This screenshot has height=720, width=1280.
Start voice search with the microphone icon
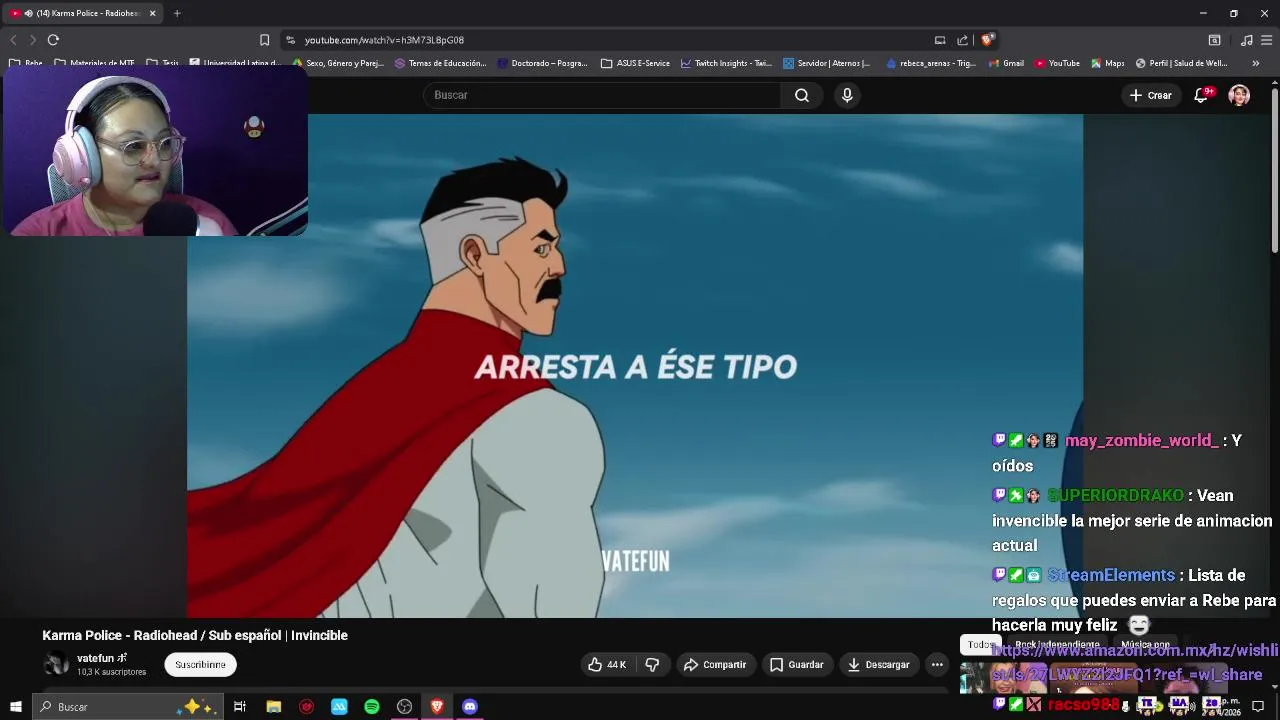(x=847, y=95)
